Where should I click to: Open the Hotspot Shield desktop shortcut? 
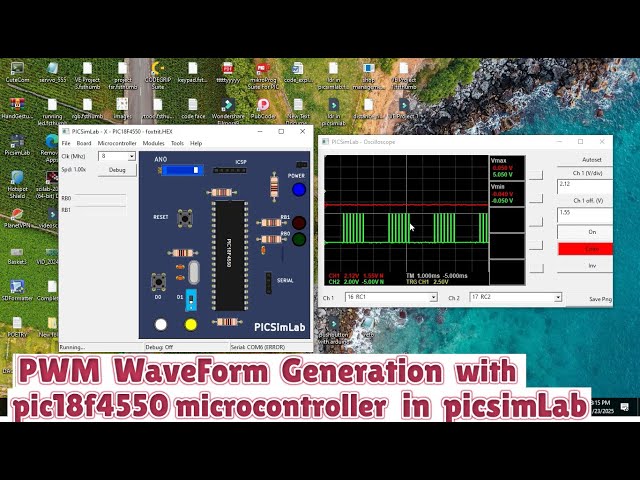[x=17, y=184]
